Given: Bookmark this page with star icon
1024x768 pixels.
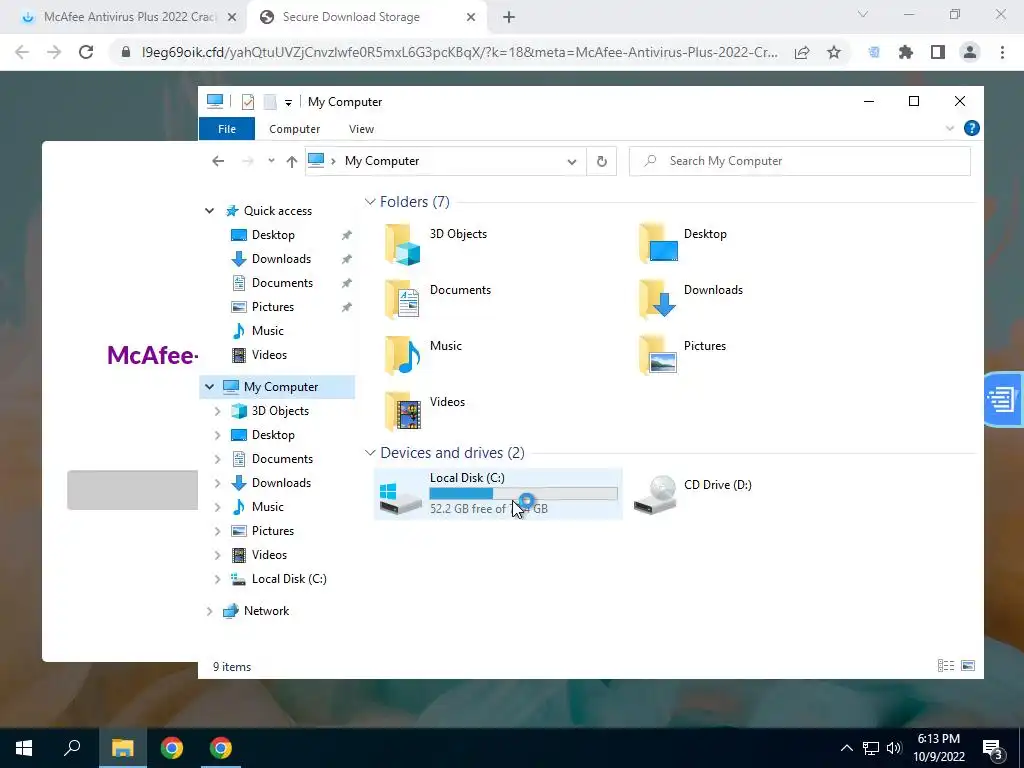Looking at the screenshot, I should [x=834, y=52].
